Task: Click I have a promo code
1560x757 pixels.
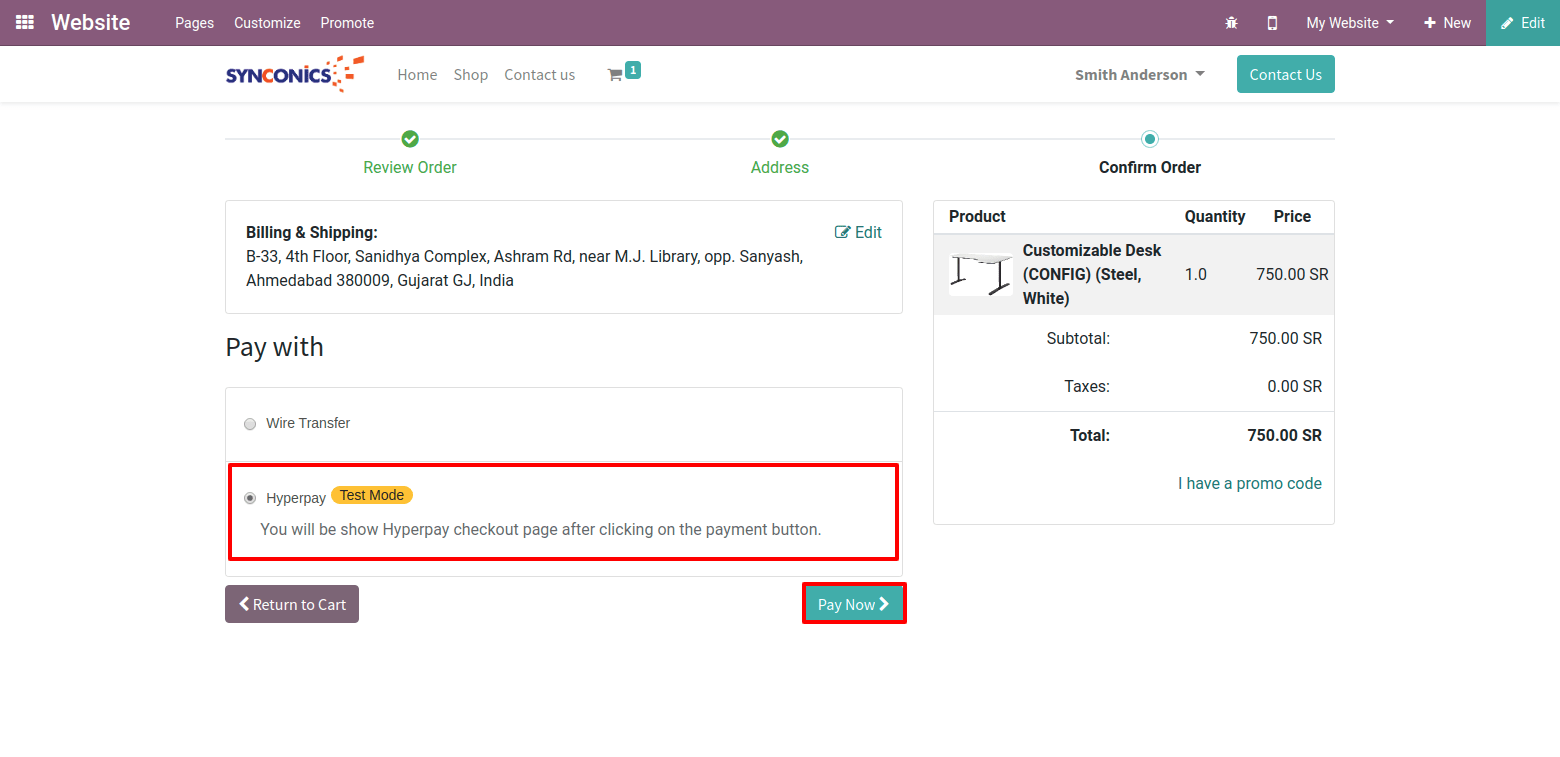Action: pos(1250,483)
